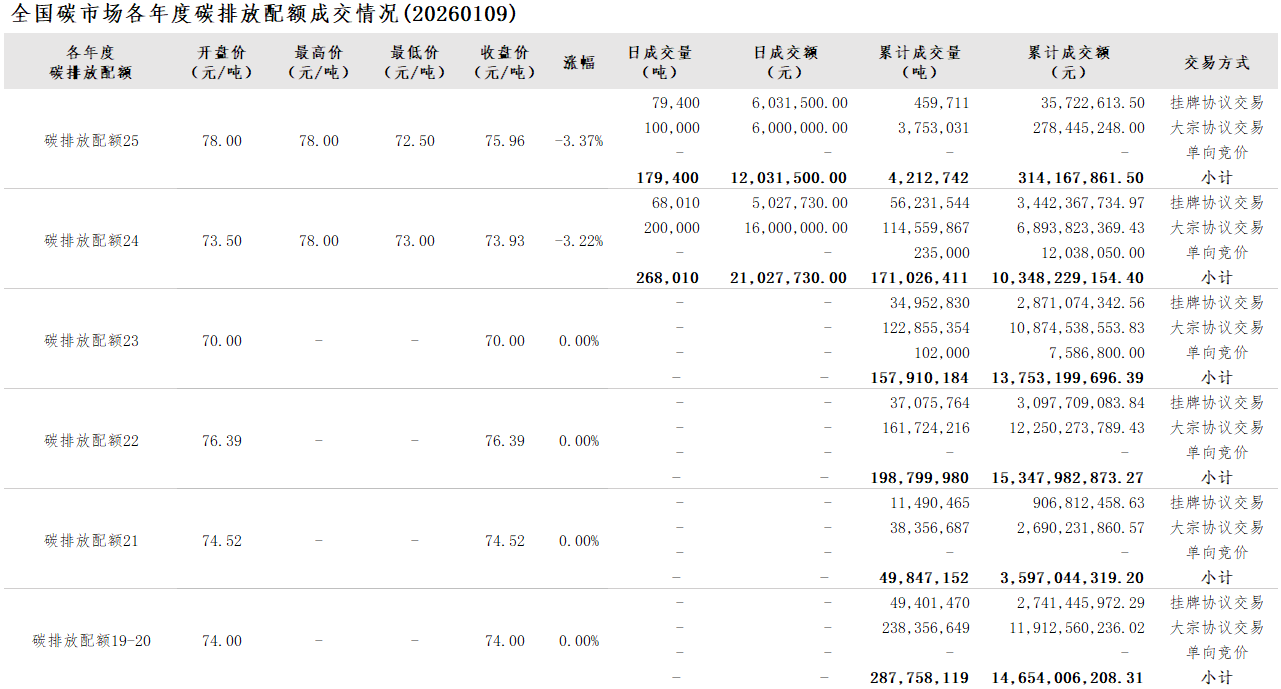
Task: Select the 碳排放配额22 row label
Action: (x=92, y=441)
